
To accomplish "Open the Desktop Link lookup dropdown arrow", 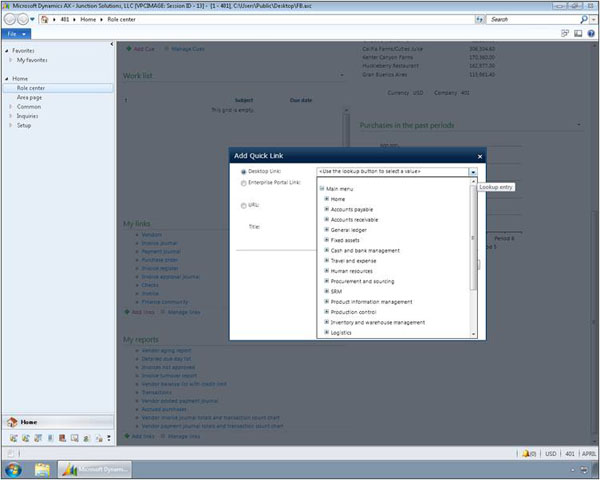I will click(473, 172).
